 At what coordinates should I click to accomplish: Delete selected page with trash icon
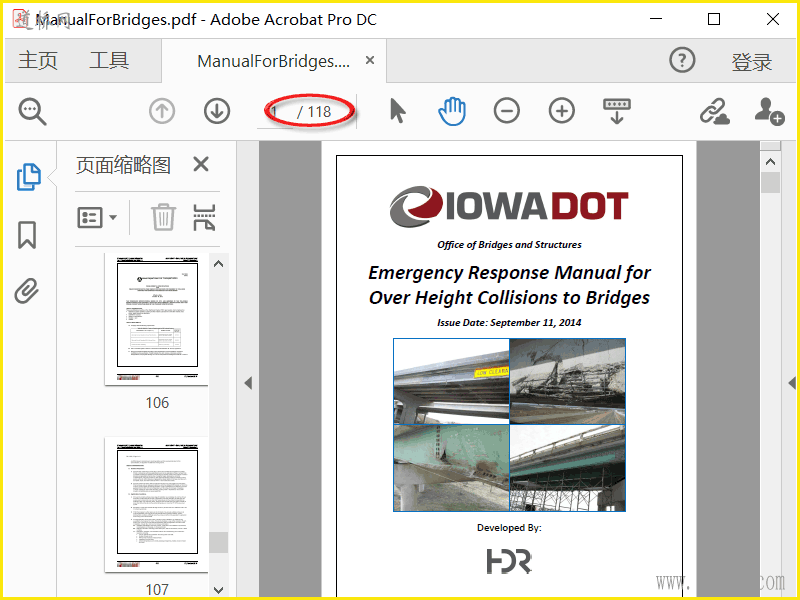163,217
